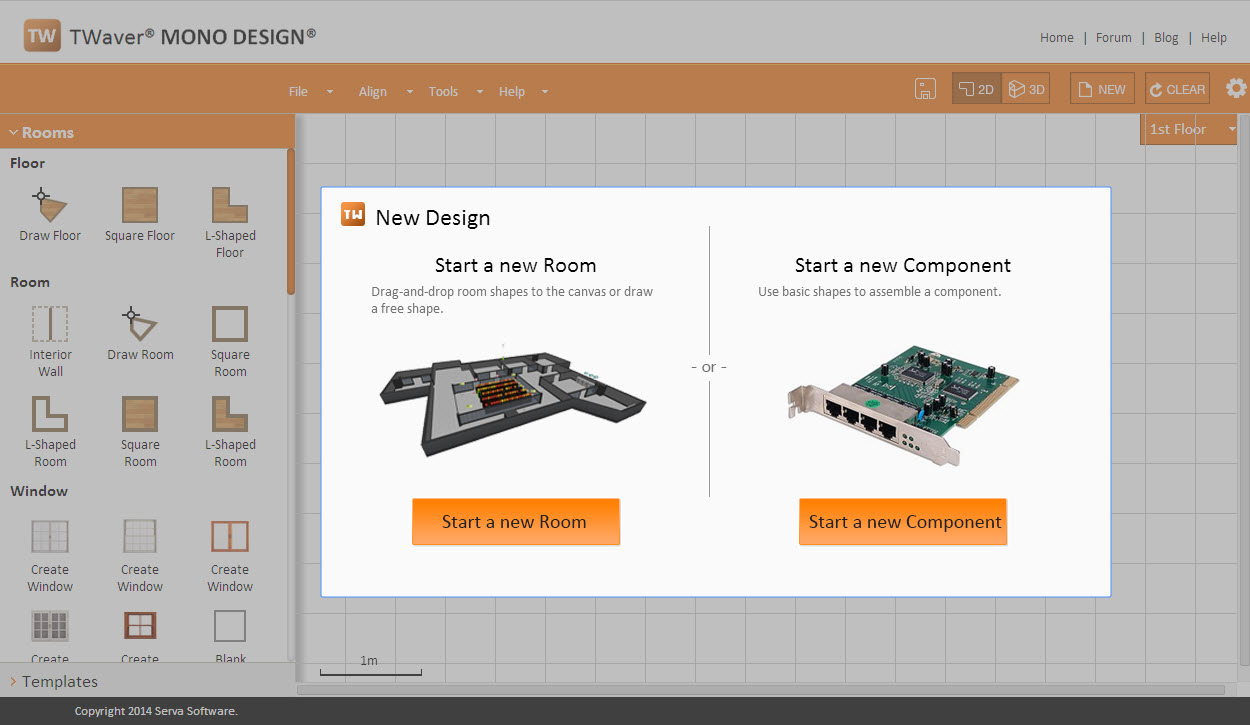Select the Draw Floor tool

[x=50, y=215]
